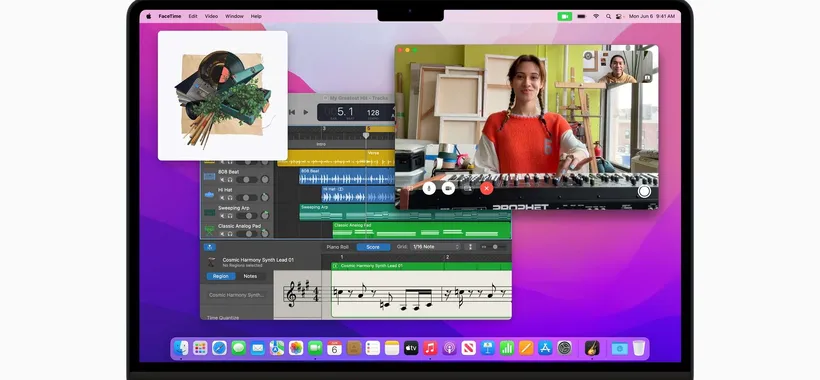Mute the microphone in the FaceTime call
This screenshot has height=380, width=820.
(x=429, y=188)
